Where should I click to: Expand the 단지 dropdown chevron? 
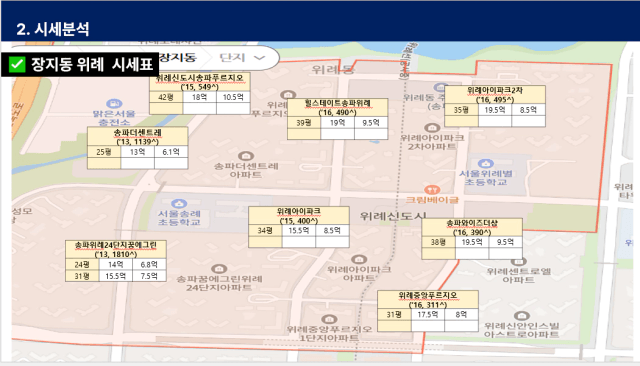tap(260, 58)
